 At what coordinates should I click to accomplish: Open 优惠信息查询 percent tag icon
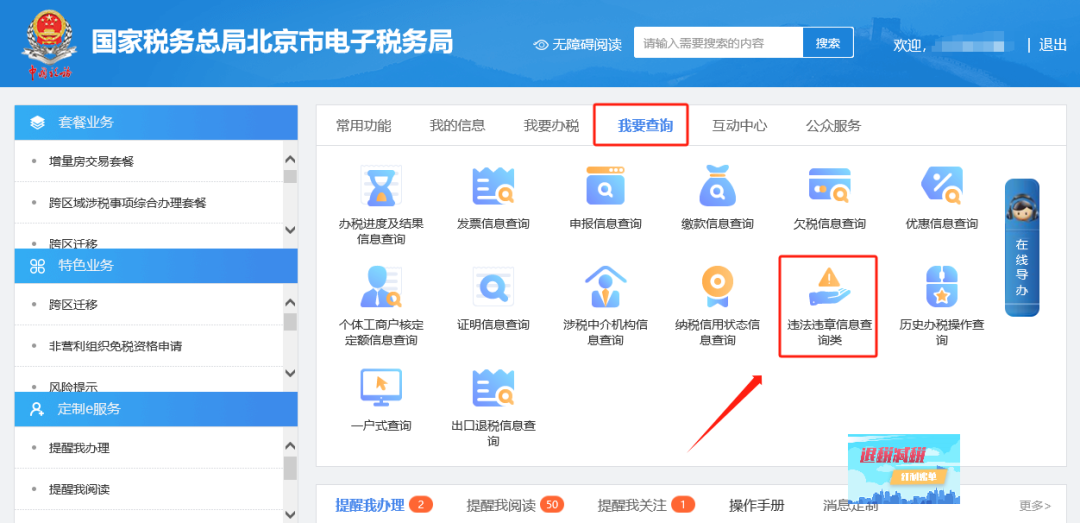click(942, 186)
